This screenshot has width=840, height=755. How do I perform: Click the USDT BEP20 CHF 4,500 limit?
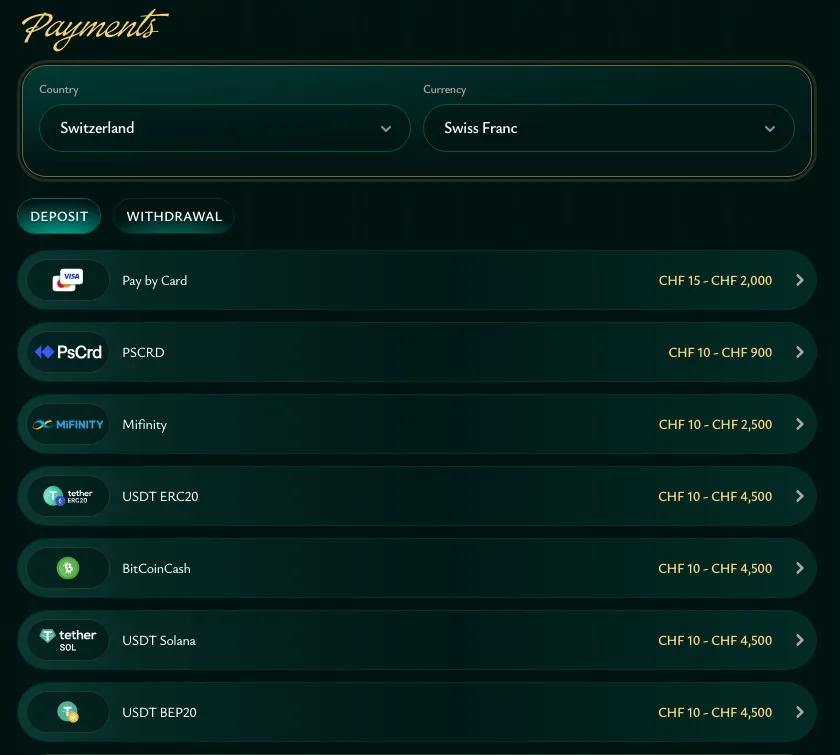tap(715, 713)
